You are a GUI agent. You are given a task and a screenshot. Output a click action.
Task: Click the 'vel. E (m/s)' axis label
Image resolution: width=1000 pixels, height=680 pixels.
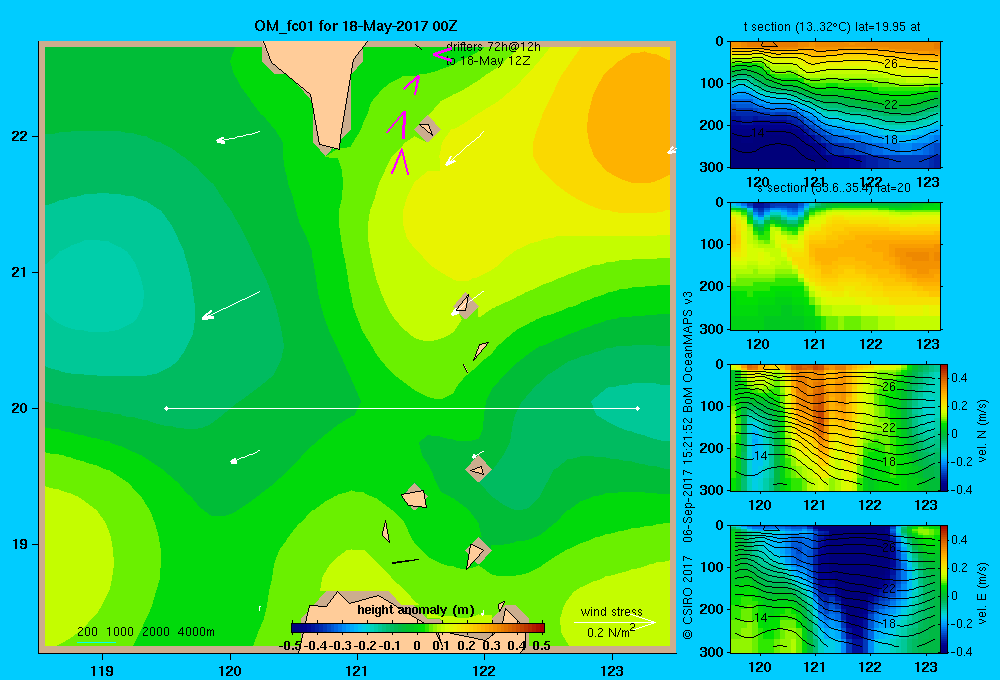[x=982, y=593]
